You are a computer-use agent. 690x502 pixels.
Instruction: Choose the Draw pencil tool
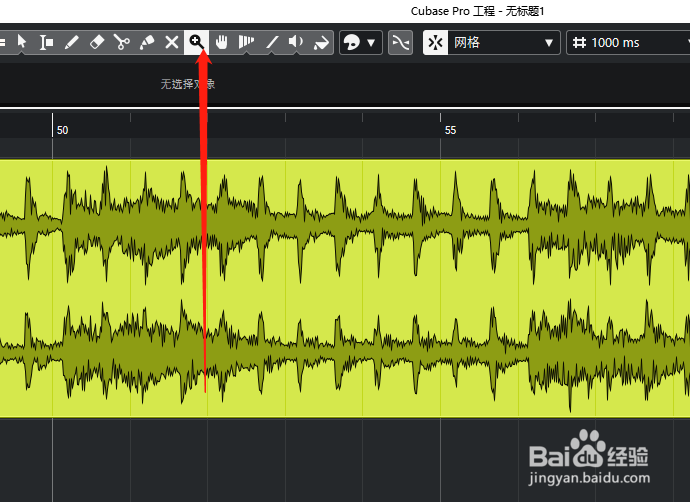pos(71,42)
